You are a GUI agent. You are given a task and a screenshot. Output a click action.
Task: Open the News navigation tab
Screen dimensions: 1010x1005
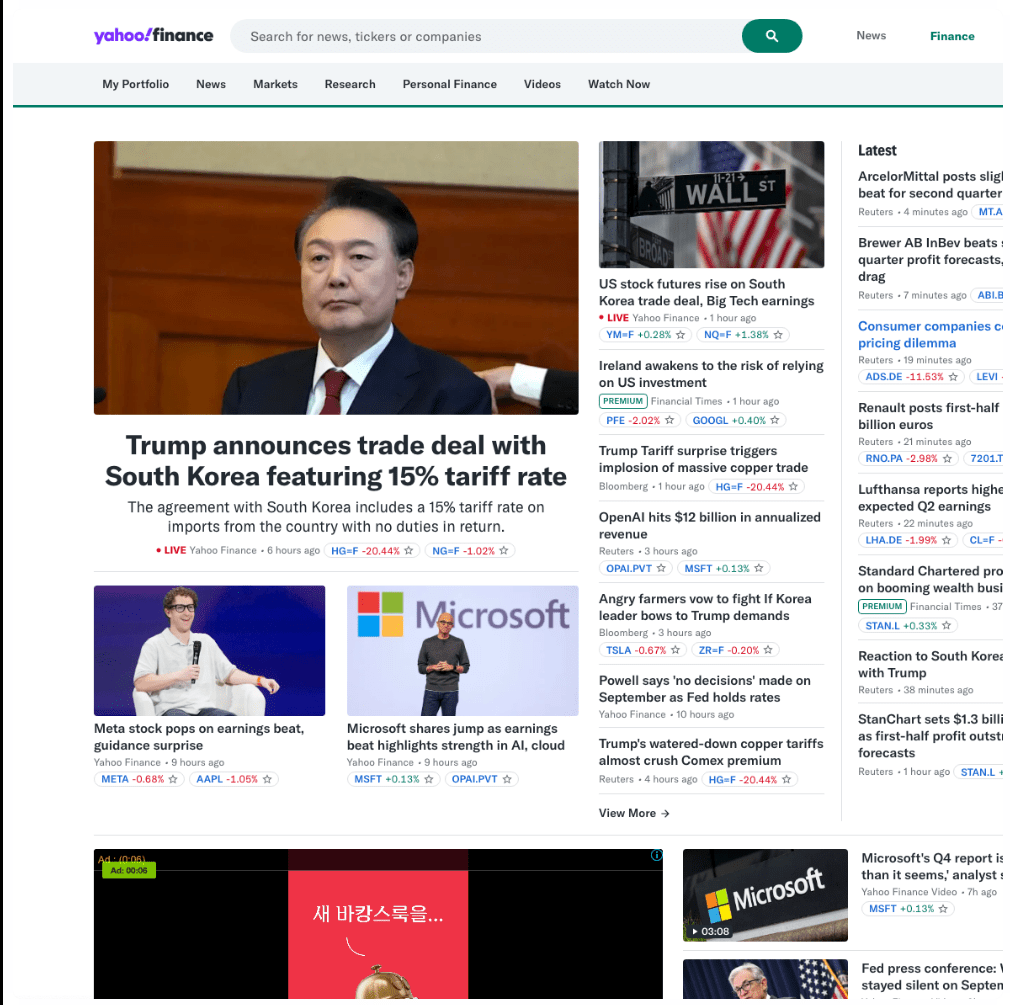pyautogui.click(x=211, y=84)
